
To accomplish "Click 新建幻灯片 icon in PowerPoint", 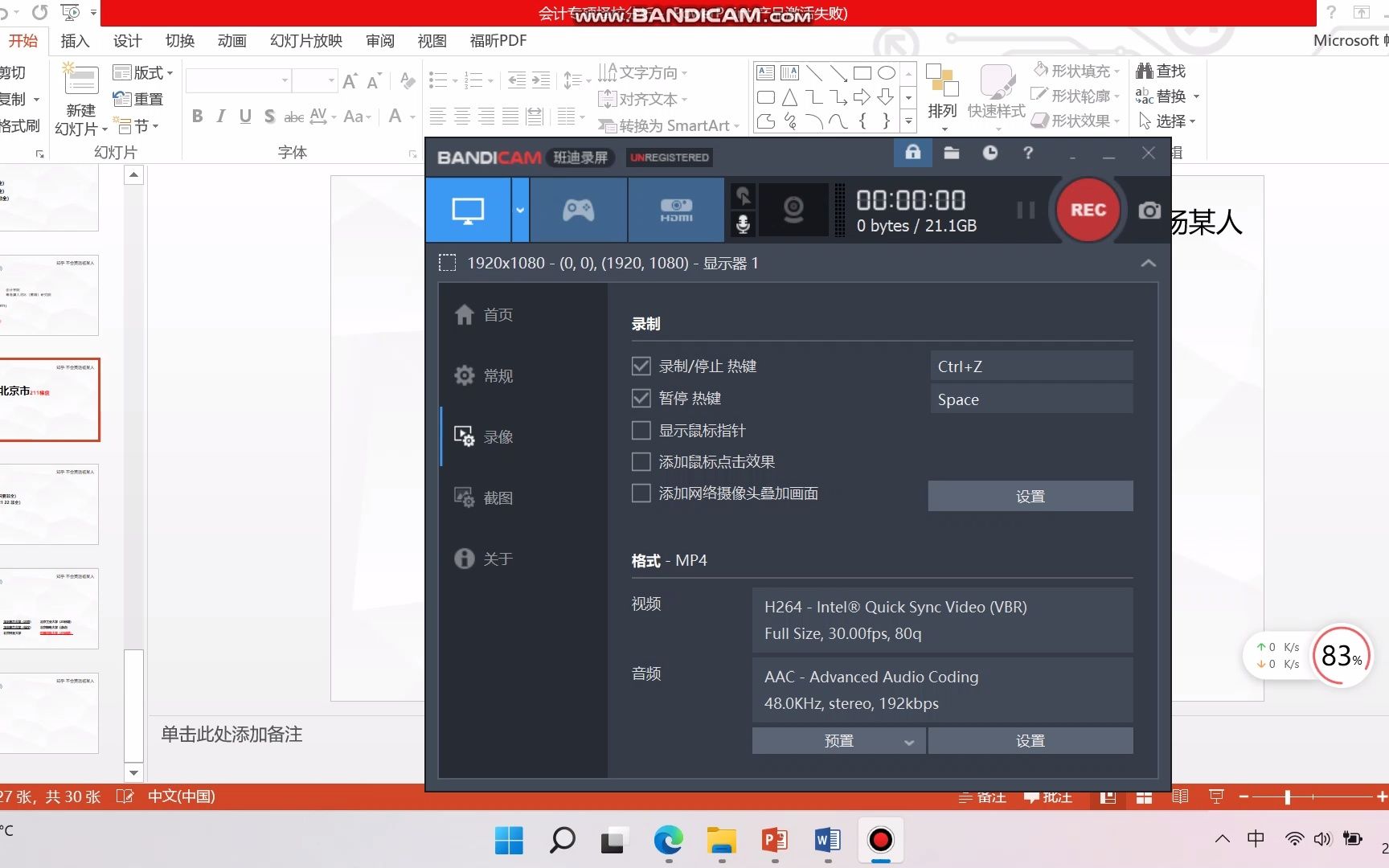I will pyautogui.click(x=81, y=80).
